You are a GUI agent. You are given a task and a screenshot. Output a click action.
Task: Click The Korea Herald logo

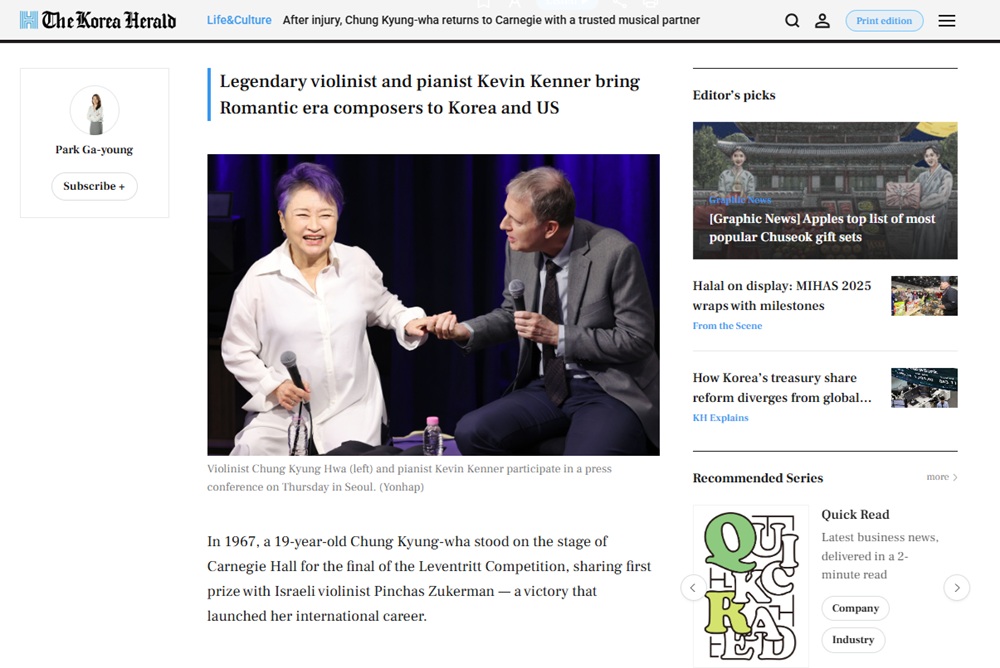point(98,20)
